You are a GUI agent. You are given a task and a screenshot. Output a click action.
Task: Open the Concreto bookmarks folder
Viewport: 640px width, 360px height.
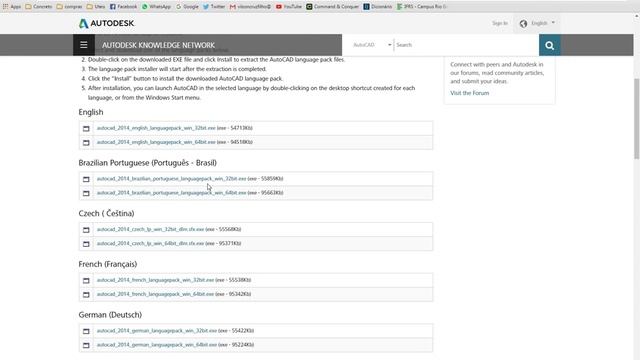click(39, 7)
